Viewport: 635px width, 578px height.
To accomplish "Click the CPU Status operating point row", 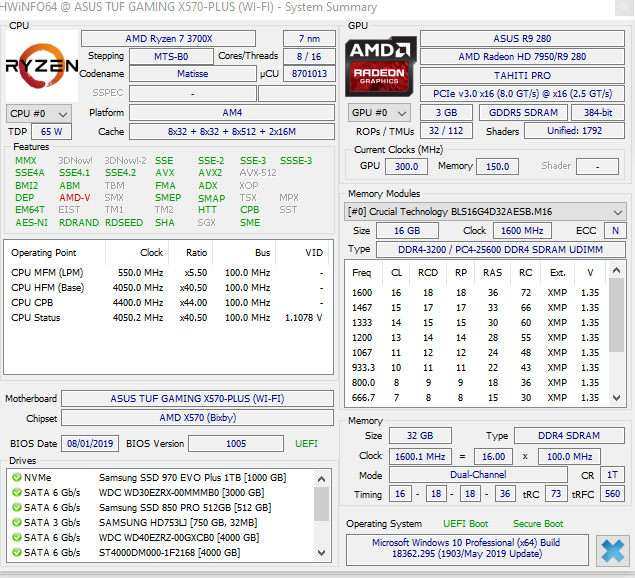I will click(x=167, y=318).
